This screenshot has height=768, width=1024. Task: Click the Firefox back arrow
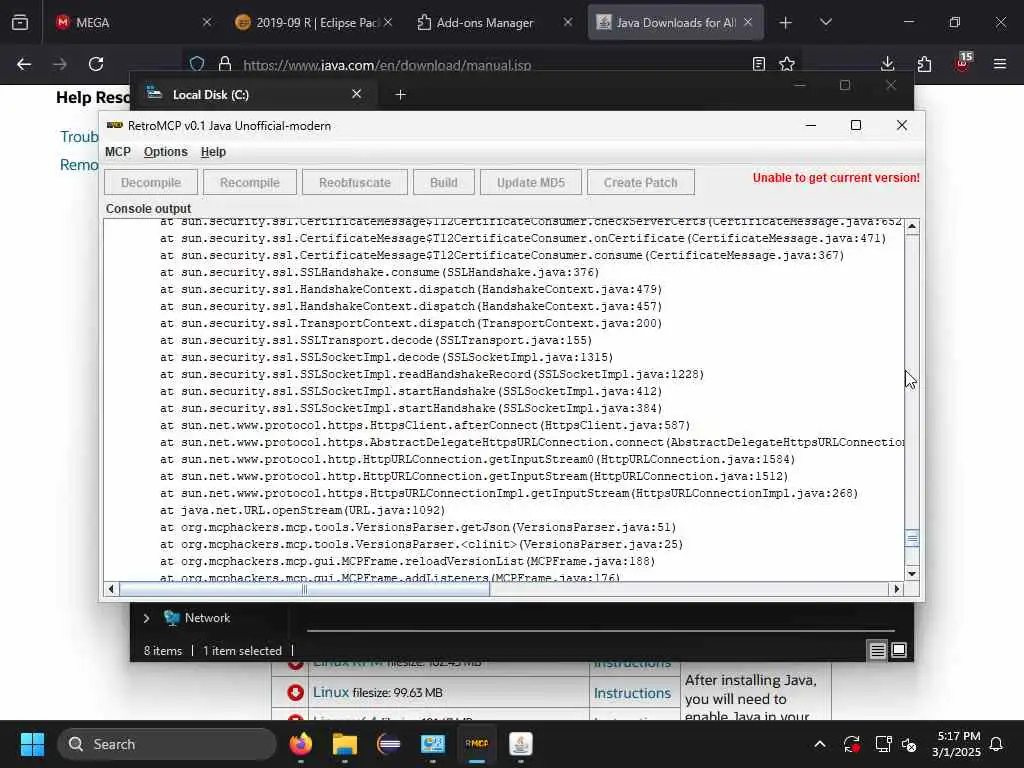[x=24, y=64]
